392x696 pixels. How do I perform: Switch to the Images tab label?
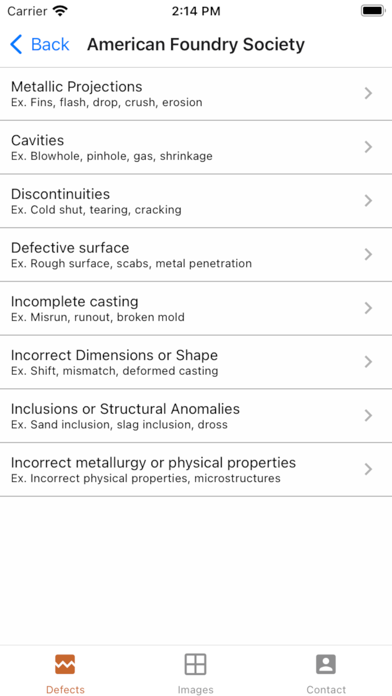coord(195,690)
